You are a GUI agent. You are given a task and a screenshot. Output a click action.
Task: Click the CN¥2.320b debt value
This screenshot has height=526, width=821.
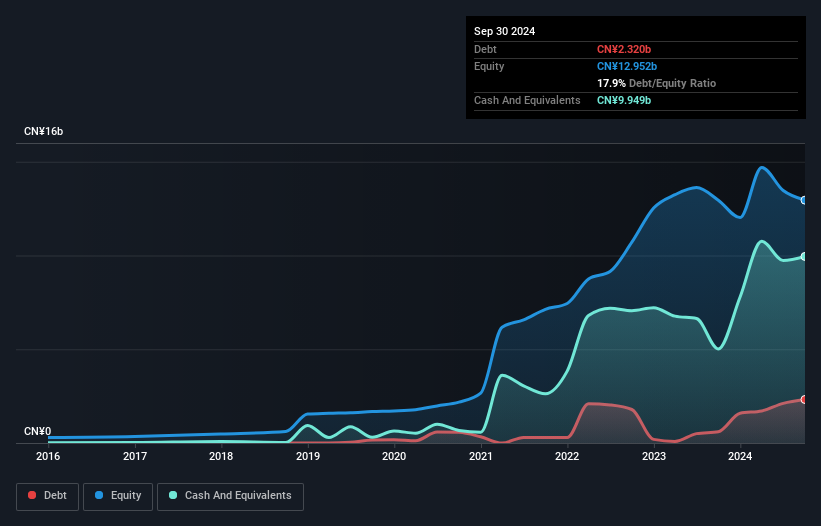click(x=624, y=49)
